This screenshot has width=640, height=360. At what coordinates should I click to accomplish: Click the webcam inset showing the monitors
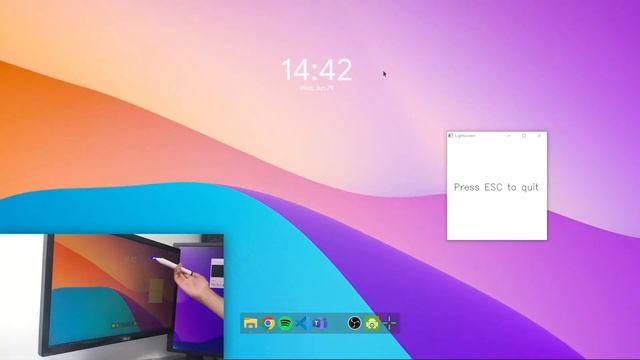coord(112,296)
